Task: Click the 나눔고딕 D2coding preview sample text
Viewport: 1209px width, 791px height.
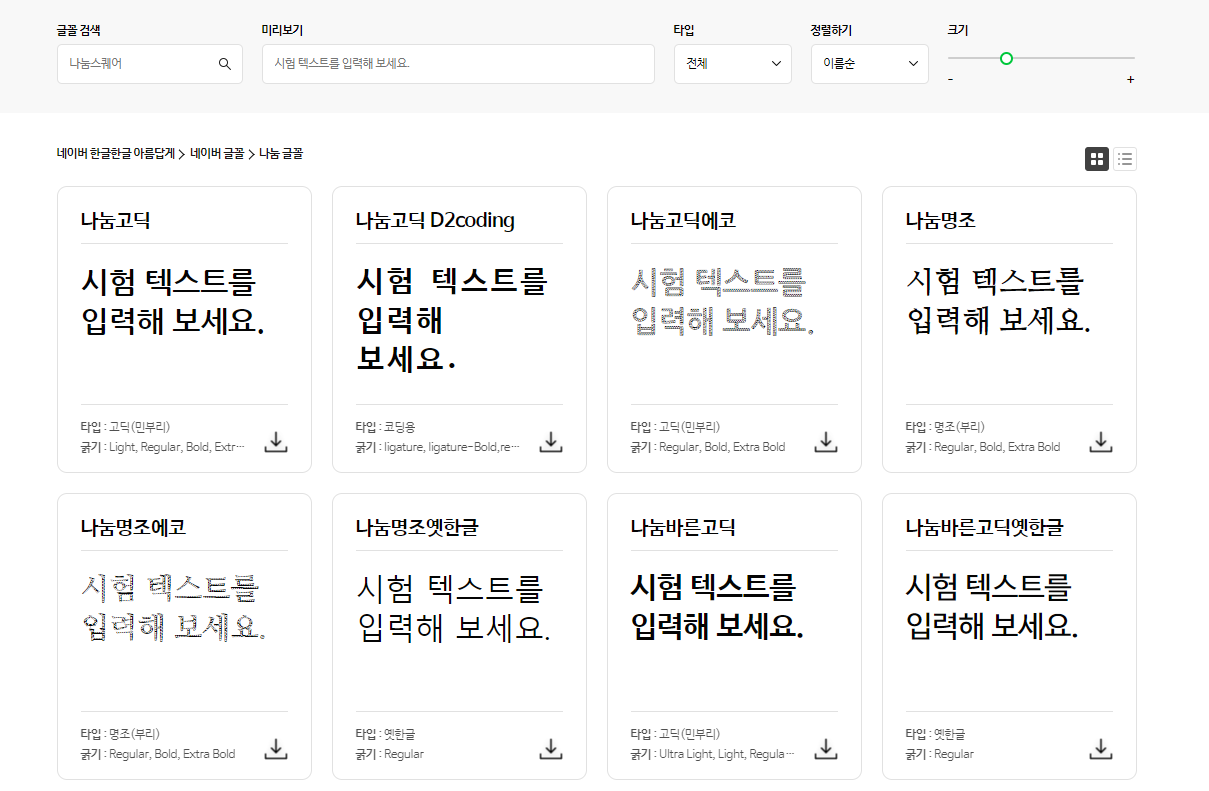Action: pos(452,320)
